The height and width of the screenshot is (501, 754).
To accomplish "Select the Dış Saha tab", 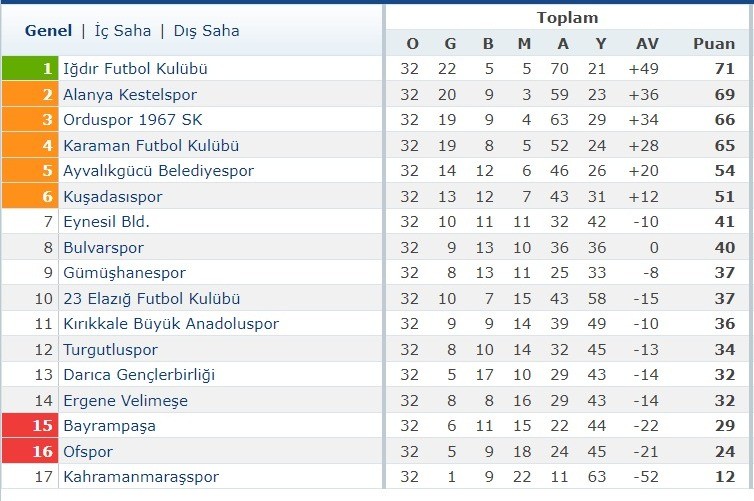I will point(206,31).
